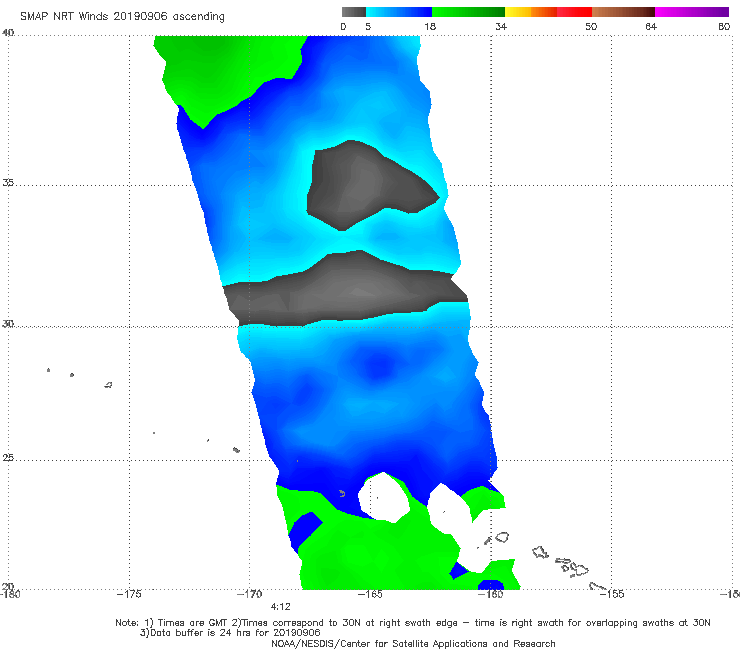Click the brown 50-64 segment of the color bar

coord(623,12)
